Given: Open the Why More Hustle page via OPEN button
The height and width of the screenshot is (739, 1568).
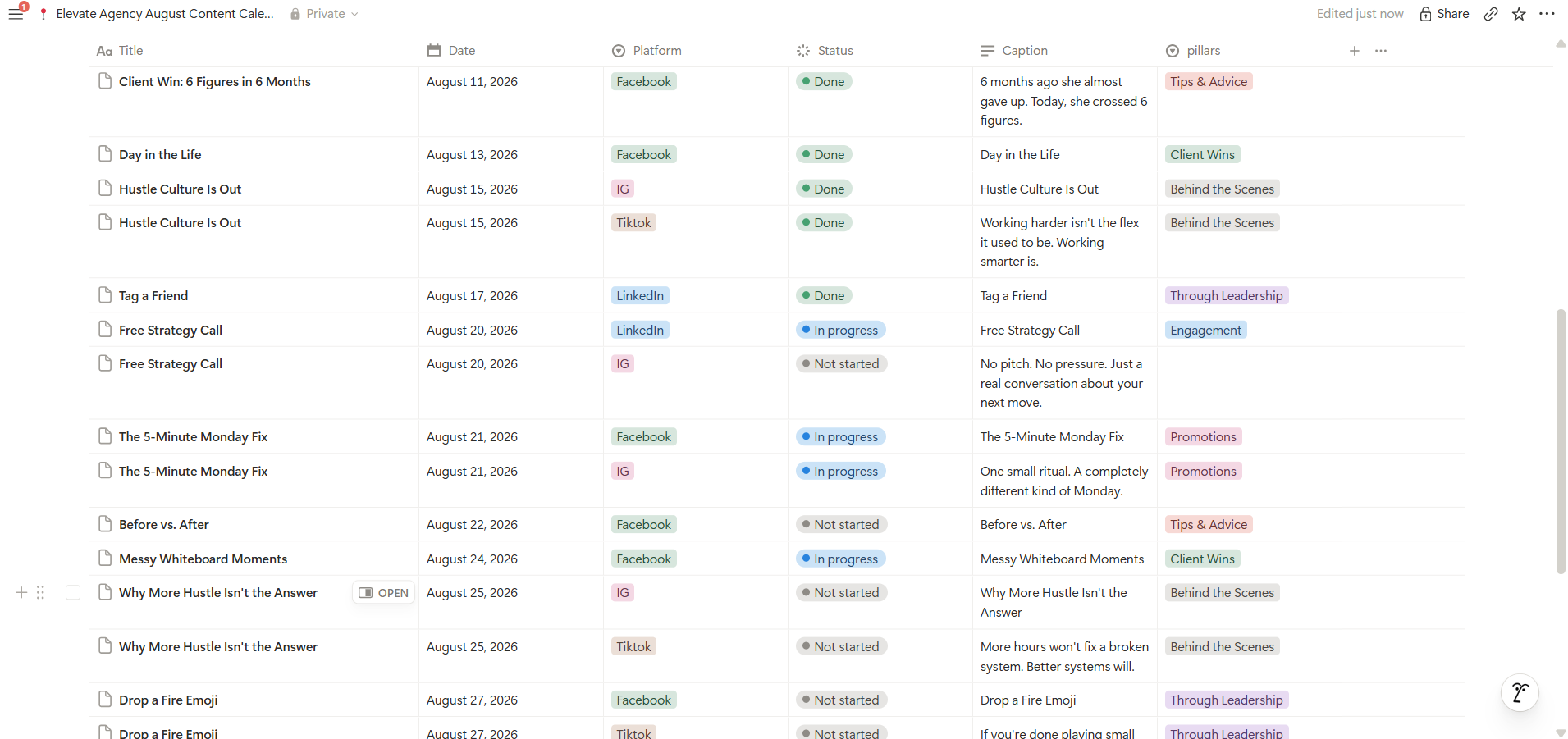Looking at the screenshot, I should 383,593.
